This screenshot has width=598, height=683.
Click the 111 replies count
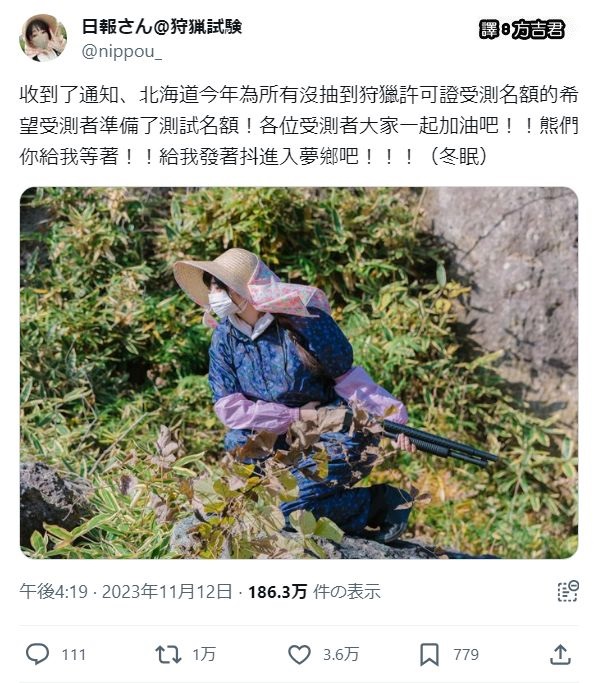point(74,655)
